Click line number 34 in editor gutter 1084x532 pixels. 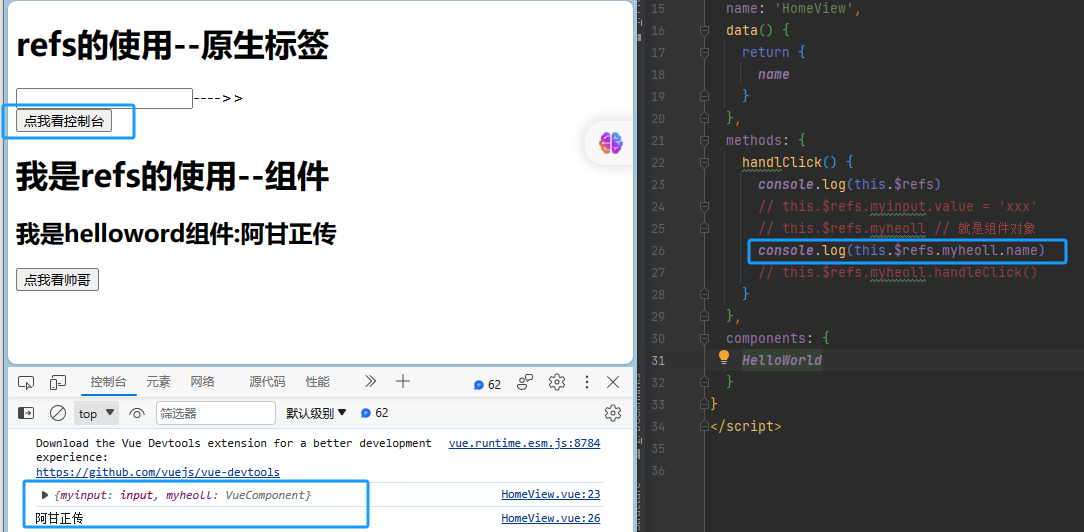pyautogui.click(x=657, y=426)
